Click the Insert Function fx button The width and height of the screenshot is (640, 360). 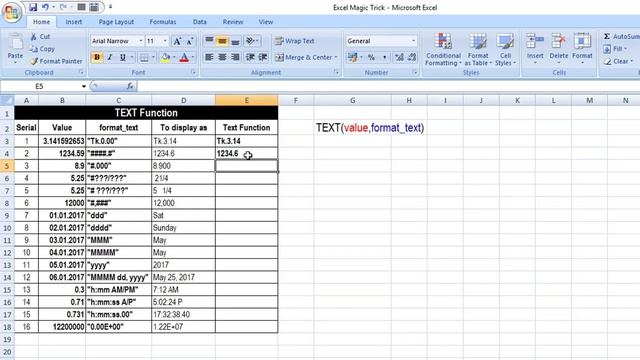click(x=130, y=86)
